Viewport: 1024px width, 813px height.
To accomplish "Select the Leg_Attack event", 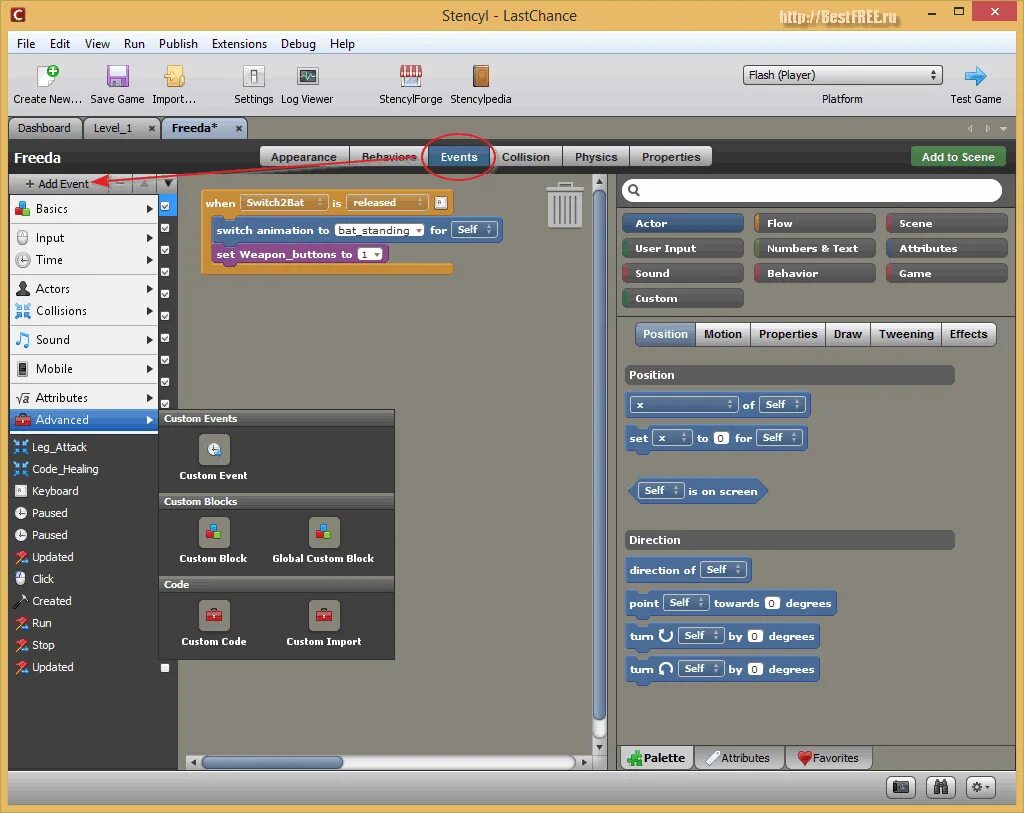I will click(x=59, y=447).
